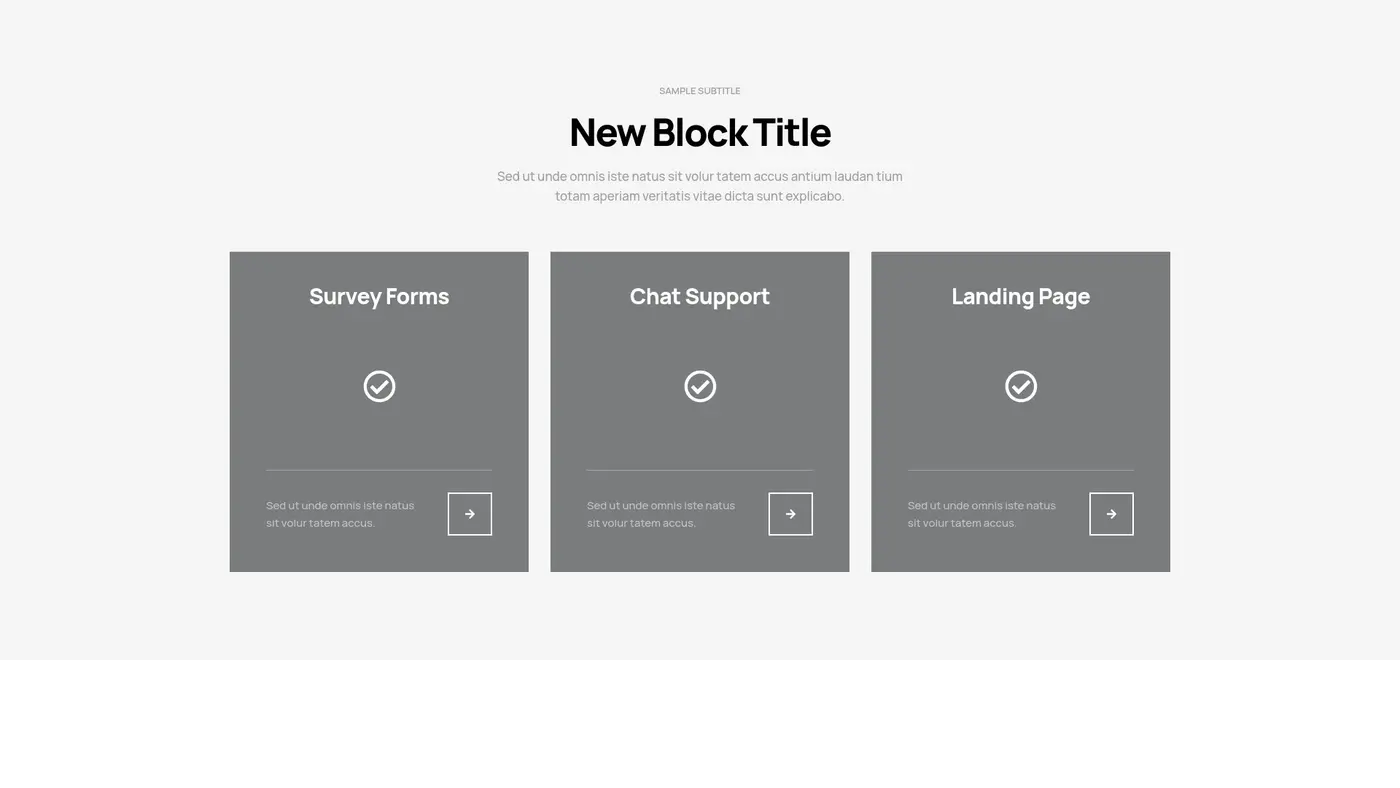Click the description text in Landing Page card
Viewport: 1400px width, 788px height.
click(x=982, y=514)
